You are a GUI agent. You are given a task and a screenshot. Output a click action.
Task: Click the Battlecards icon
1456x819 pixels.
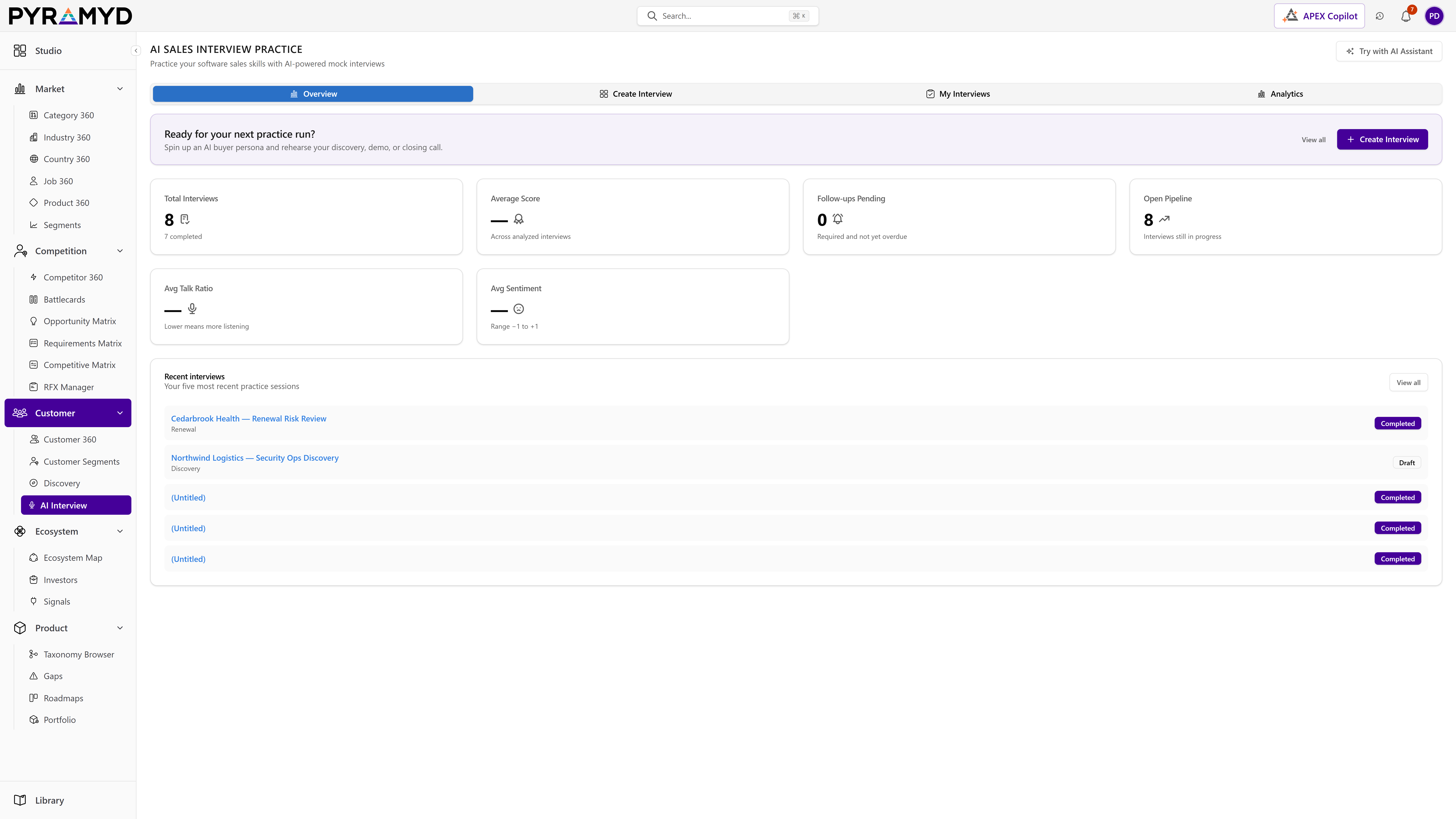[34, 300]
